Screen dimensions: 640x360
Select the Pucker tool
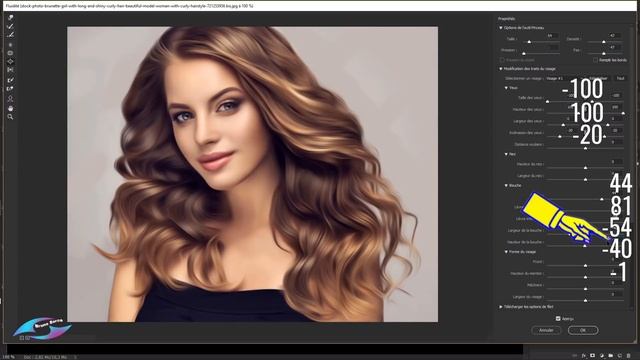tap(10, 53)
